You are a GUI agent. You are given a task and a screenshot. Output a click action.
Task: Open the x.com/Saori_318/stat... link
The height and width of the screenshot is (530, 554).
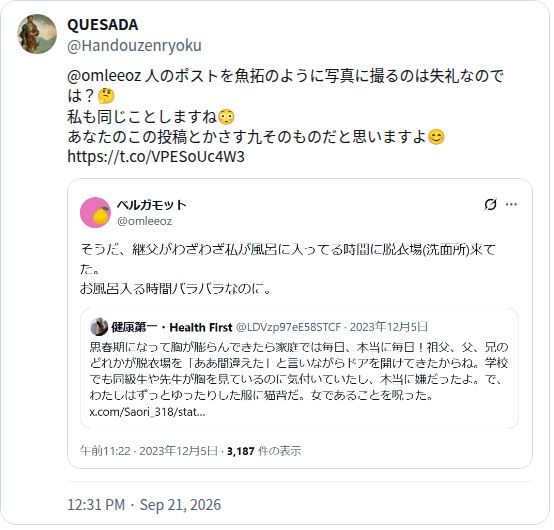click(x=147, y=412)
